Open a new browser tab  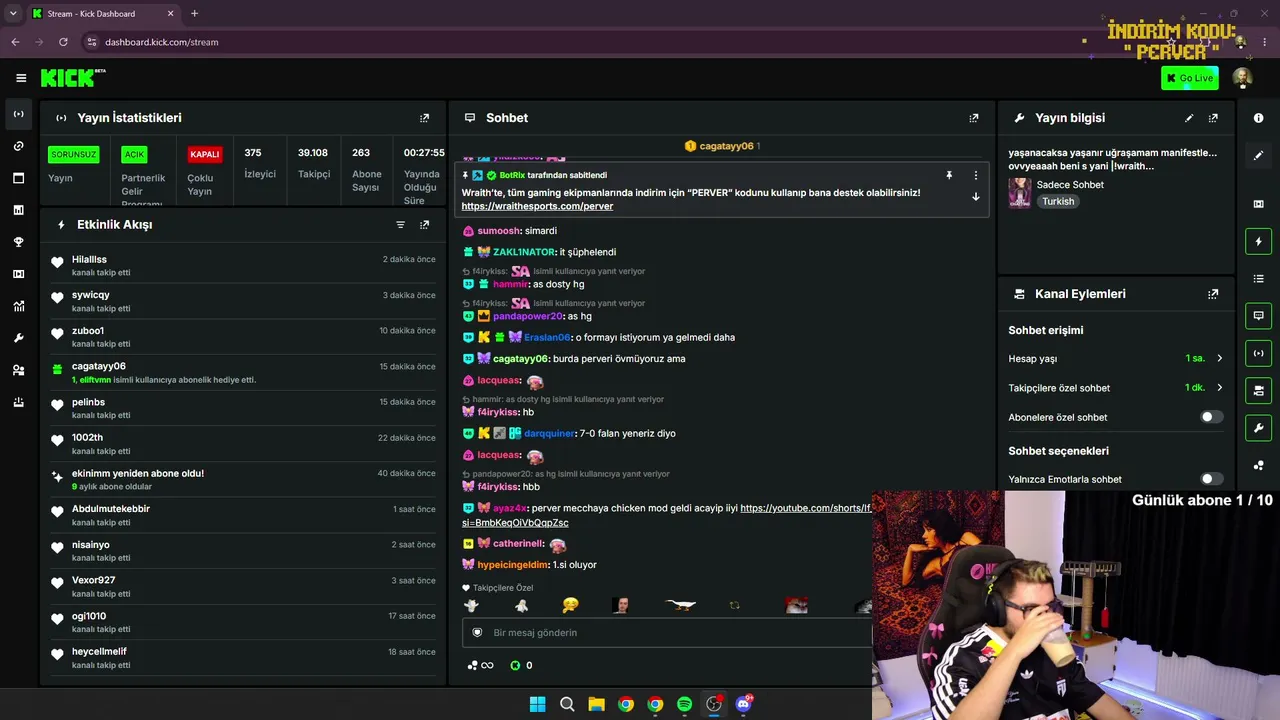[194, 14]
